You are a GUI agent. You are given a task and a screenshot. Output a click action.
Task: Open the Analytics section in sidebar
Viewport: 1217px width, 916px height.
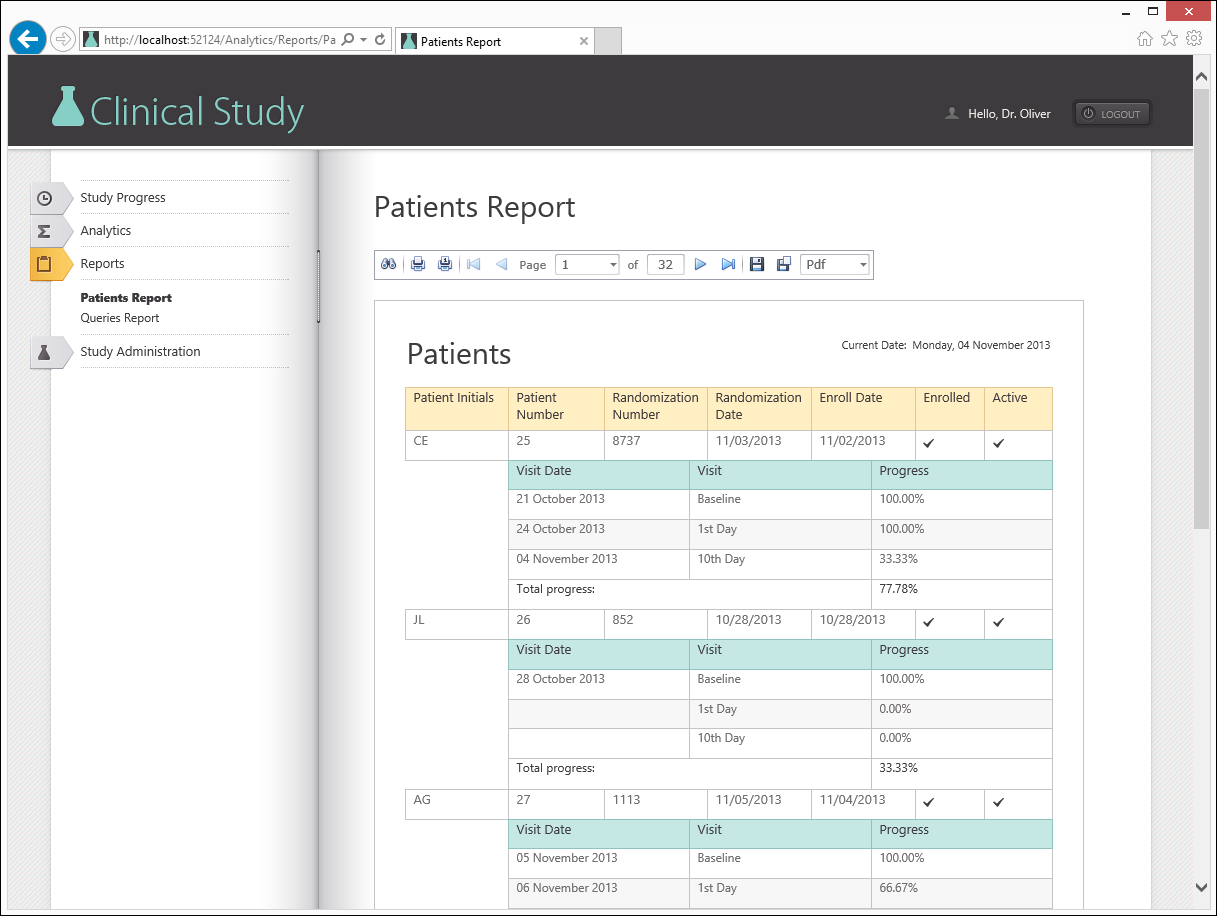coord(106,231)
